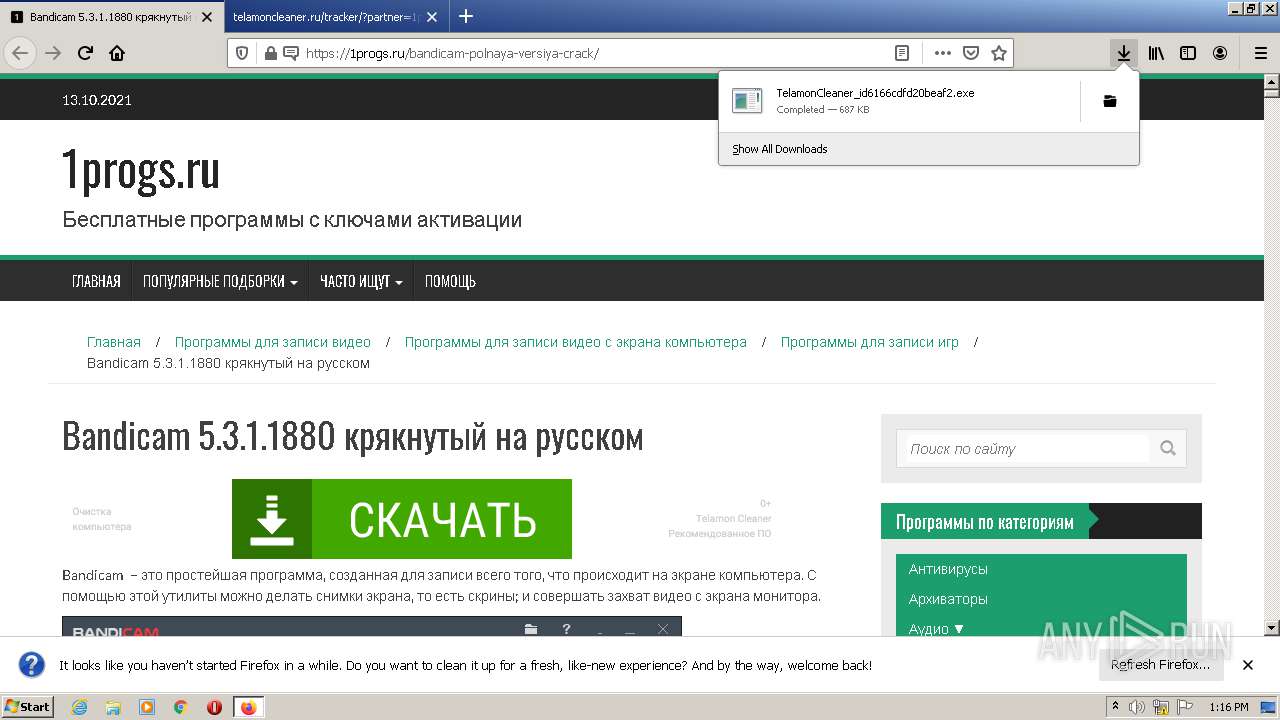Screen dimensions: 1280x720
Task: Open Архиваторы category
Action: [948, 599]
